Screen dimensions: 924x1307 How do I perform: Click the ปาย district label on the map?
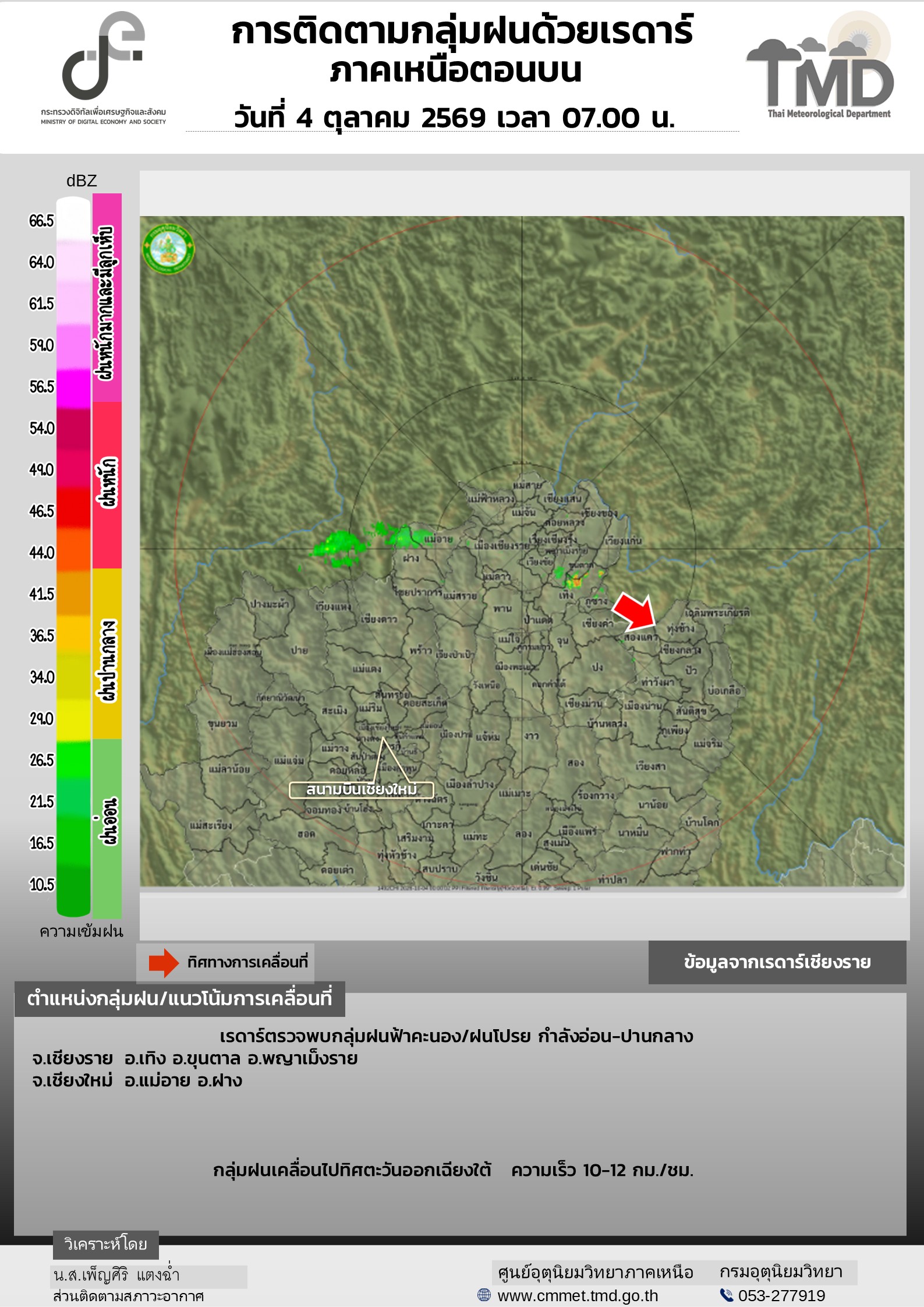coord(299,651)
